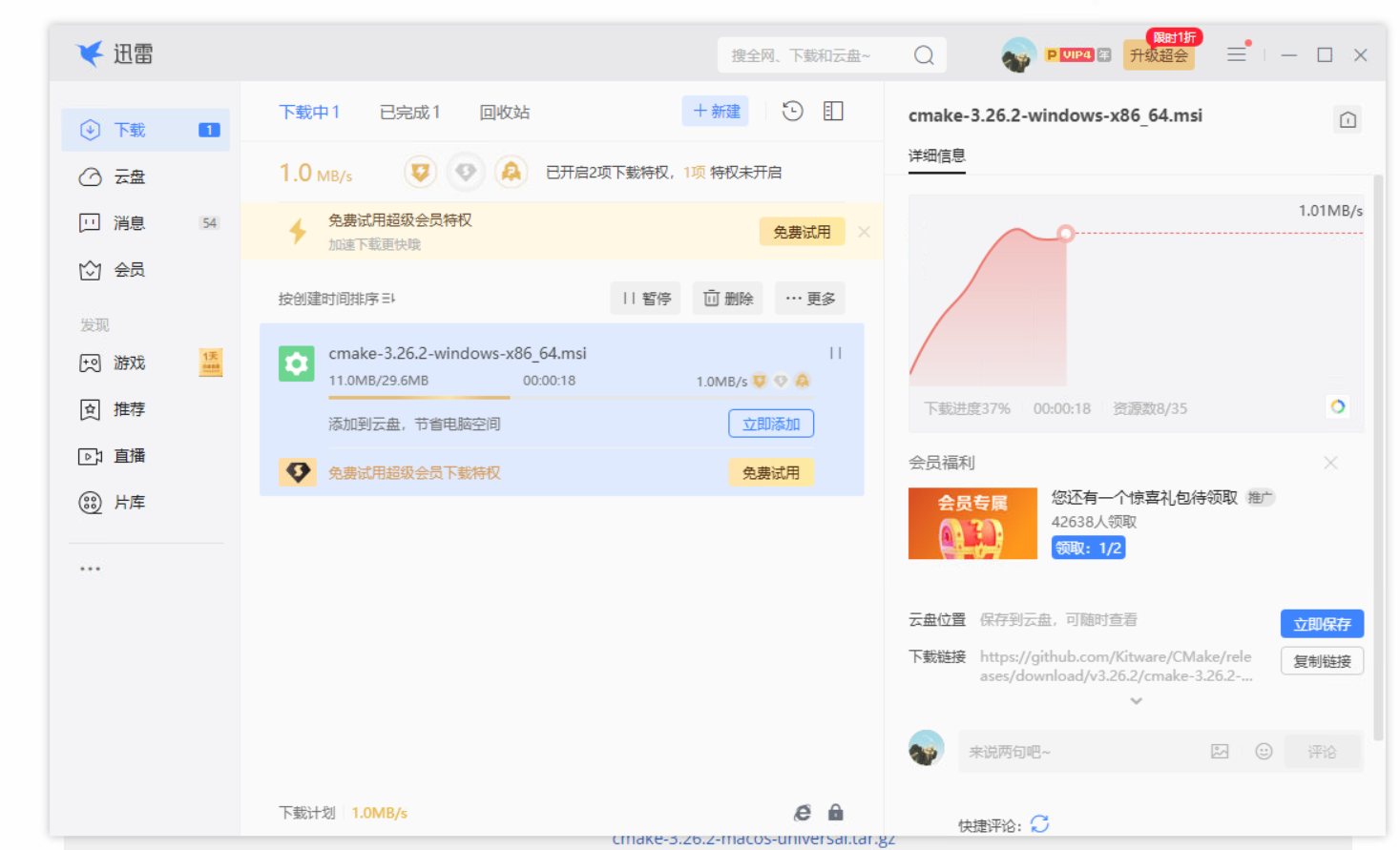Click the Xunlei bird logo
Screen dimensions: 1400x850
click(91, 53)
